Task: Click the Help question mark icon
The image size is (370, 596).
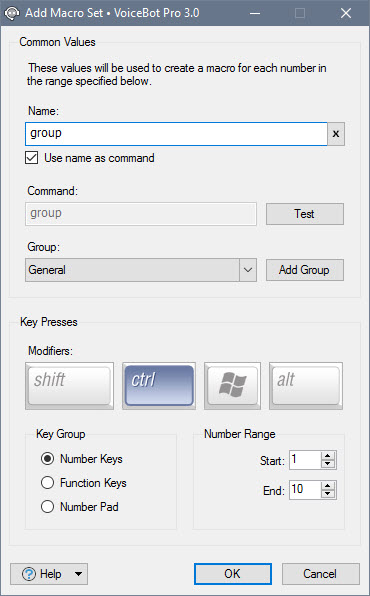Action: tap(29, 574)
